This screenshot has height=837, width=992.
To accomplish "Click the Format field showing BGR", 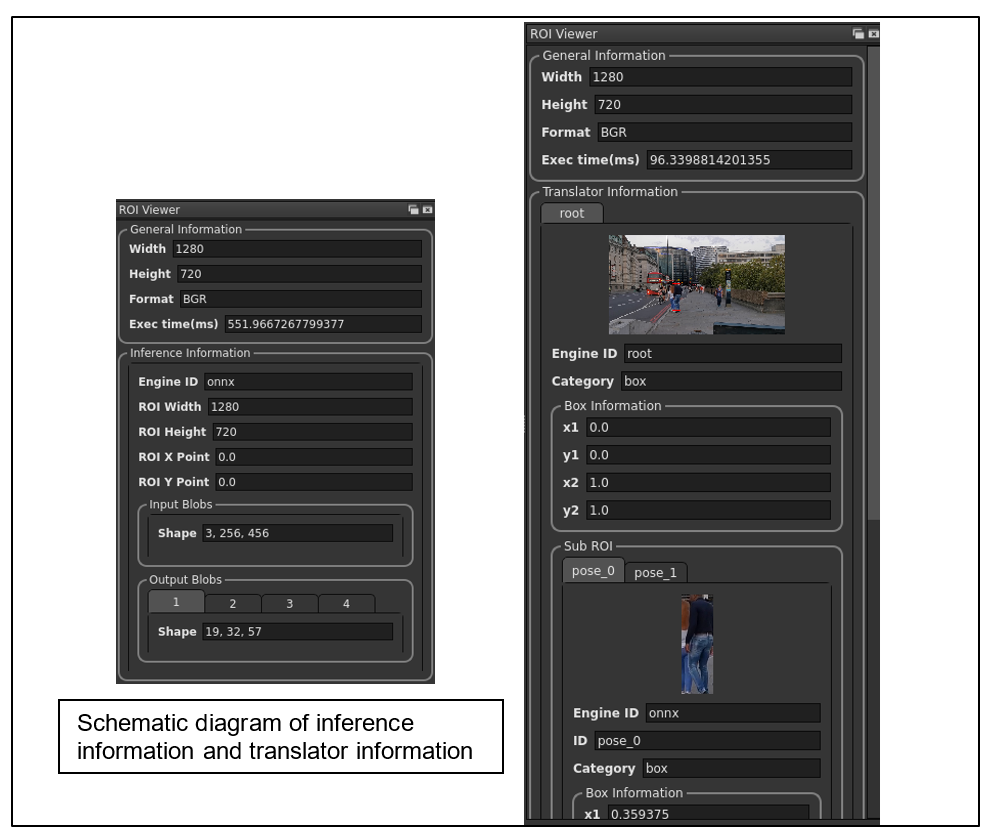I will [724, 132].
